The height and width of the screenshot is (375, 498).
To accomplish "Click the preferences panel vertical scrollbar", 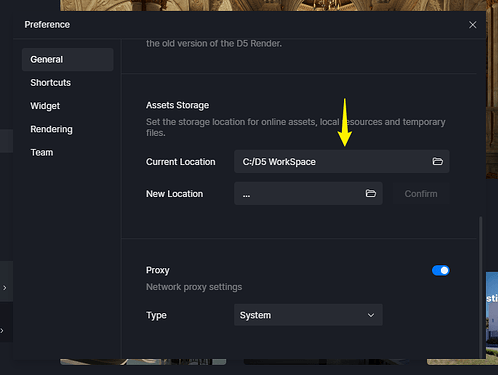I will click(x=480, y=287).
